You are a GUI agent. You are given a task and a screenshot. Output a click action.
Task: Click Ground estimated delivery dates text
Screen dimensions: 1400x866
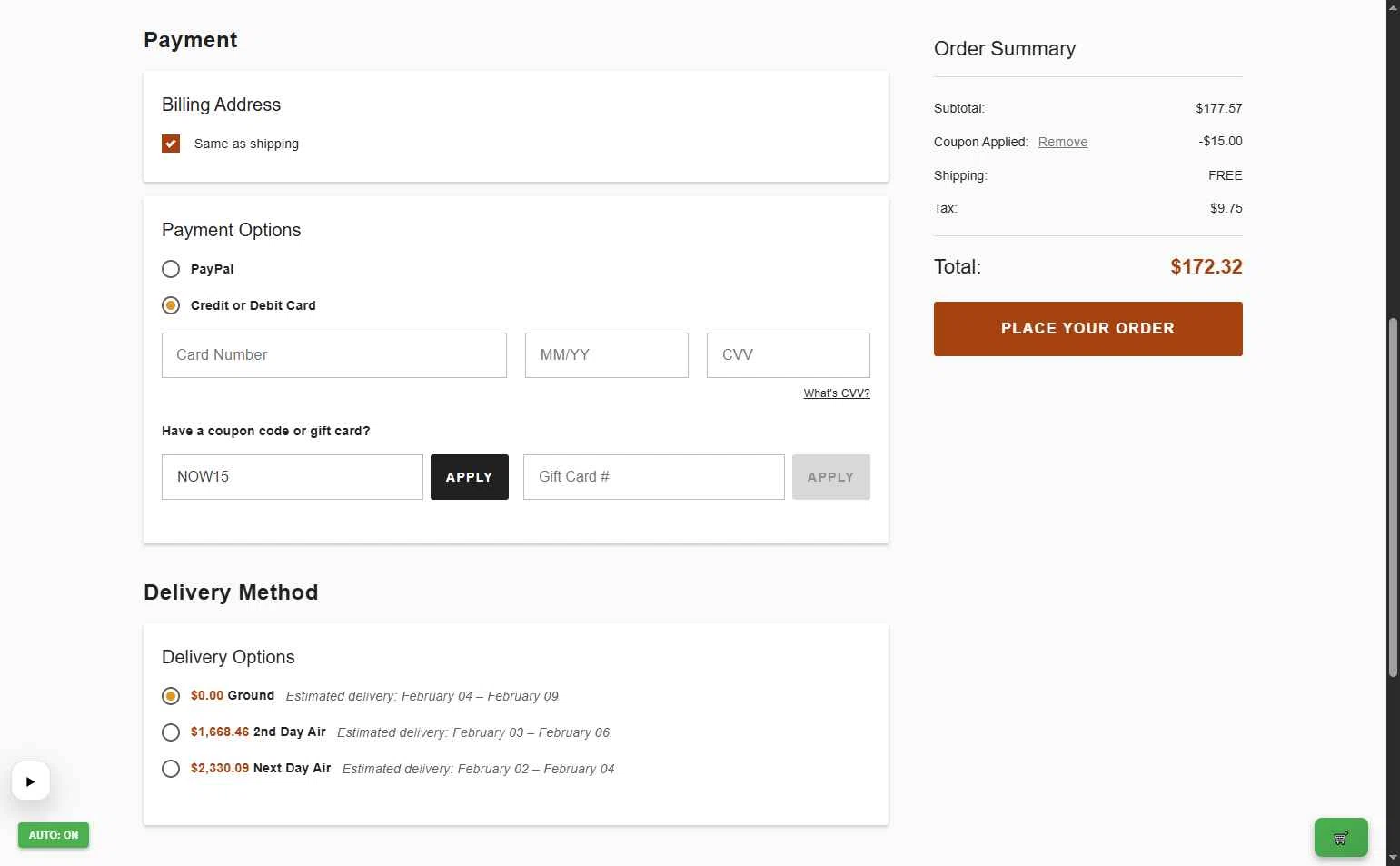point(422,696)
